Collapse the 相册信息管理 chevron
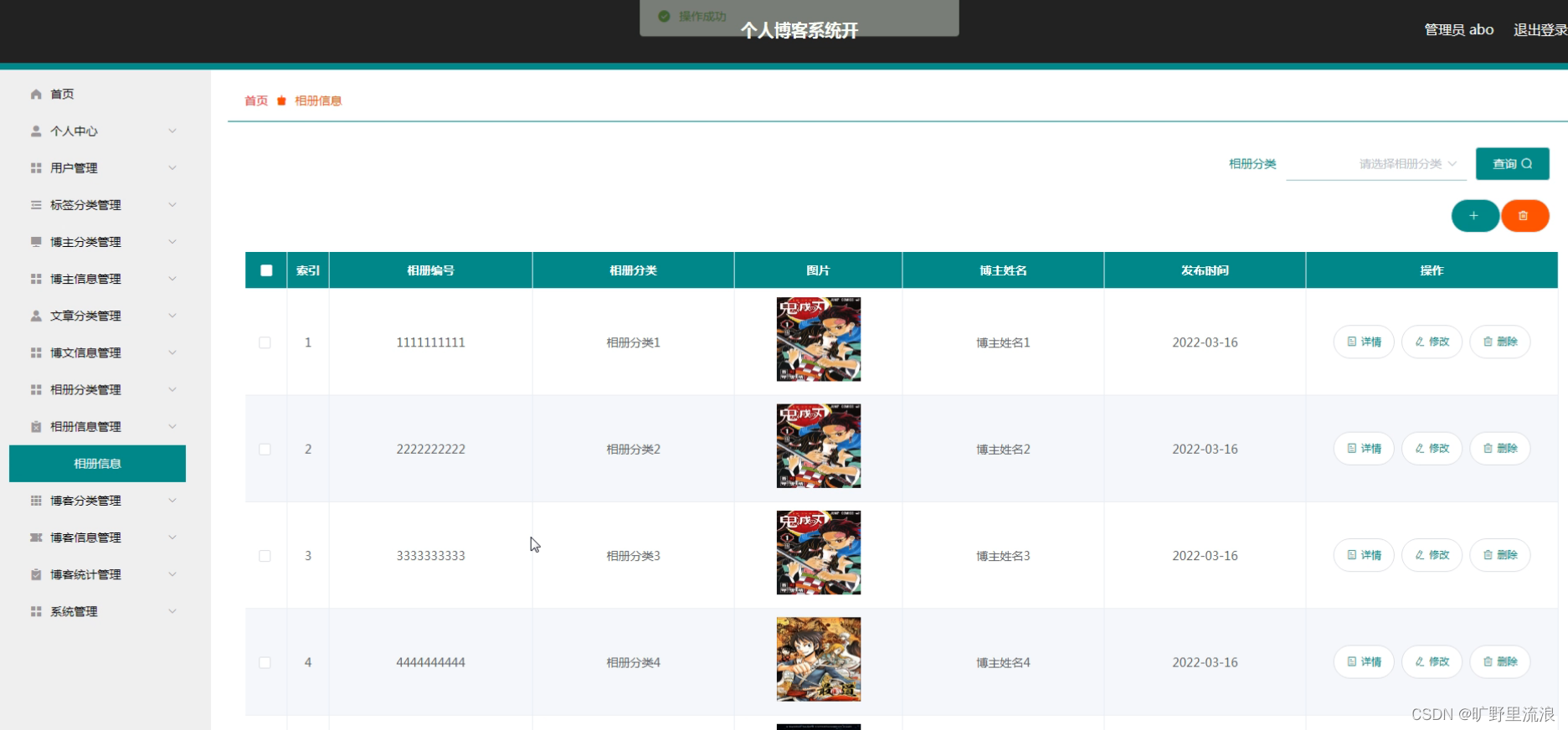Screen dimensions: 1568x730 click(172, 426)
